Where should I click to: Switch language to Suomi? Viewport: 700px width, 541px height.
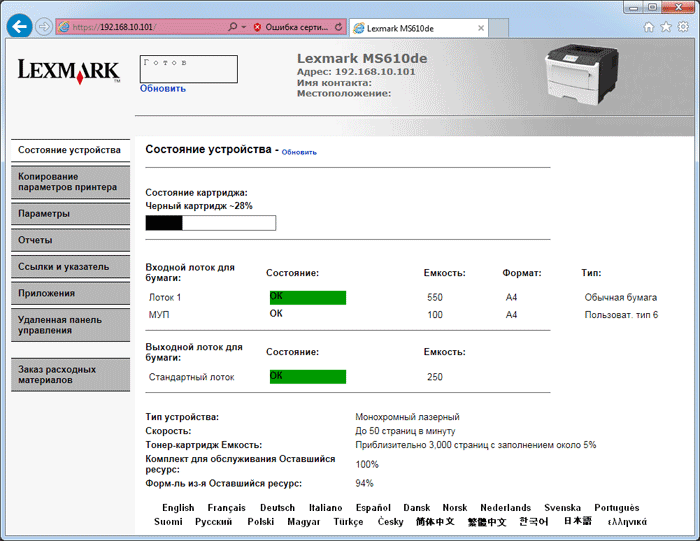point(168,521)
